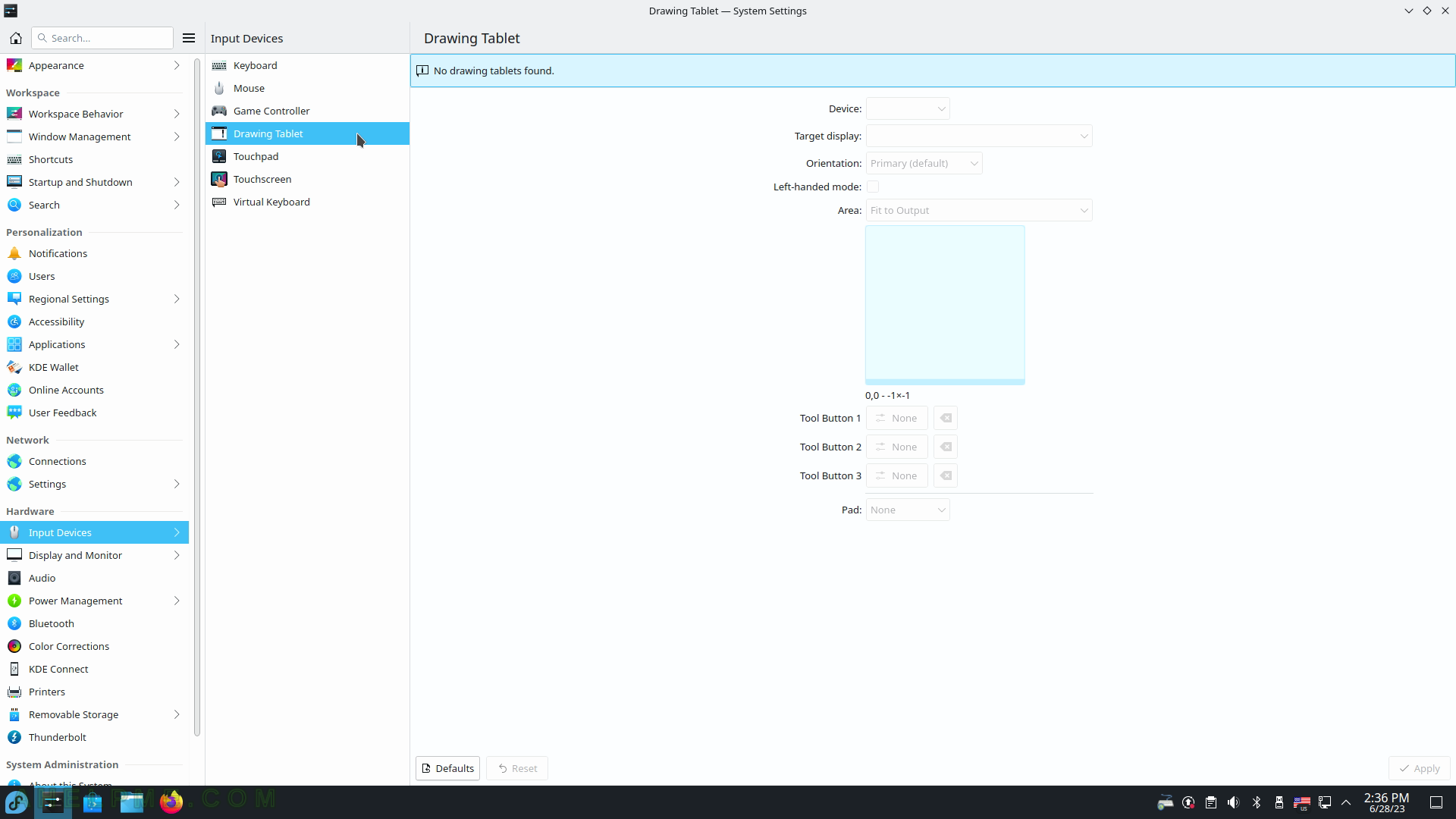Show hidden system tray icons
Viewport: 1456px width, 819px height.
tap(1346, 802)
